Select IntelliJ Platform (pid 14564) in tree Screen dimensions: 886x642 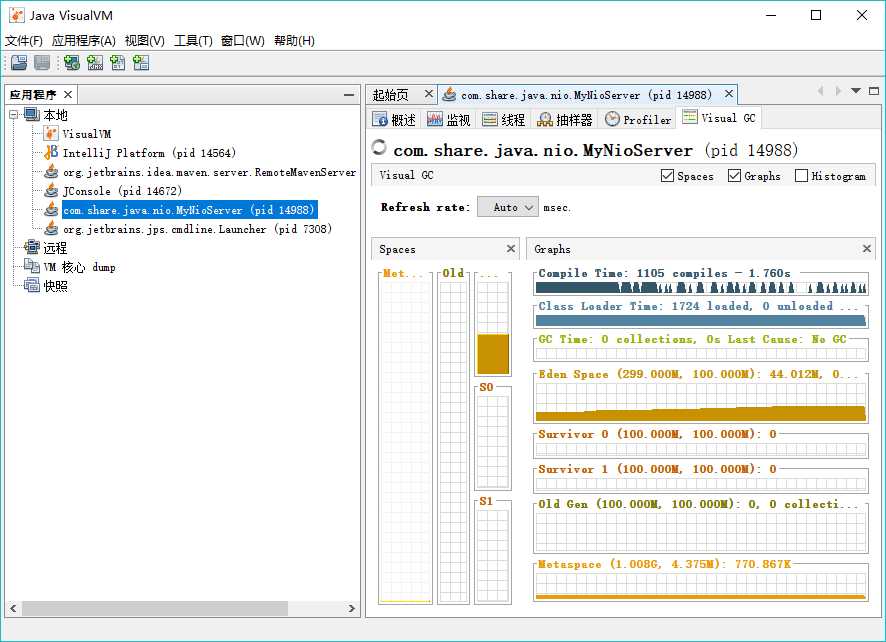[148, 153]
